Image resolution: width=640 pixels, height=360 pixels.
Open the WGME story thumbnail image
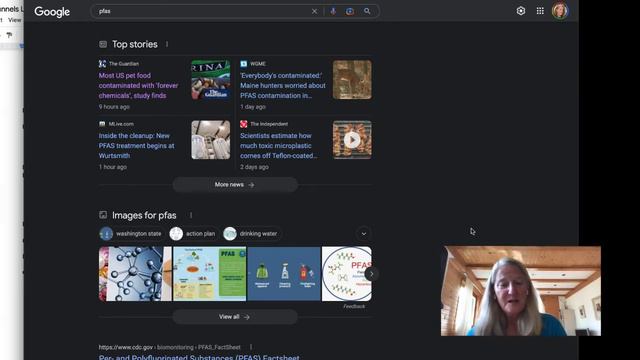(352, 80)
